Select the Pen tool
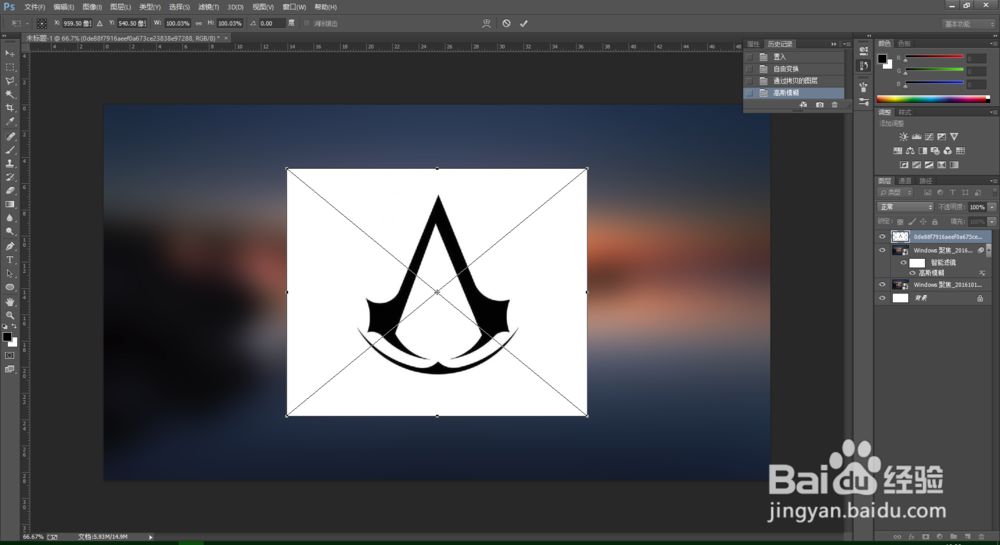This screenshot has height=545, width=1000. (x=10, y=246)
